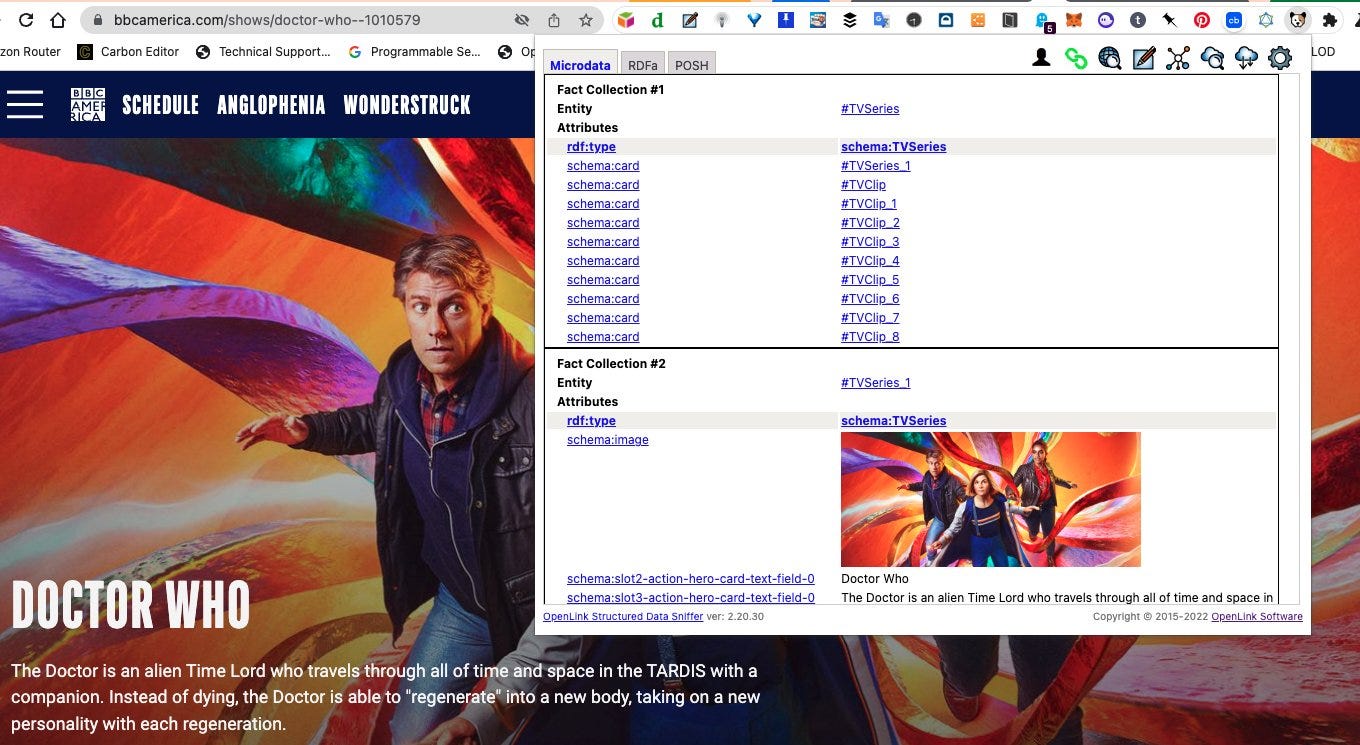Open SCHEDULE in site navigation

(160, 105)
